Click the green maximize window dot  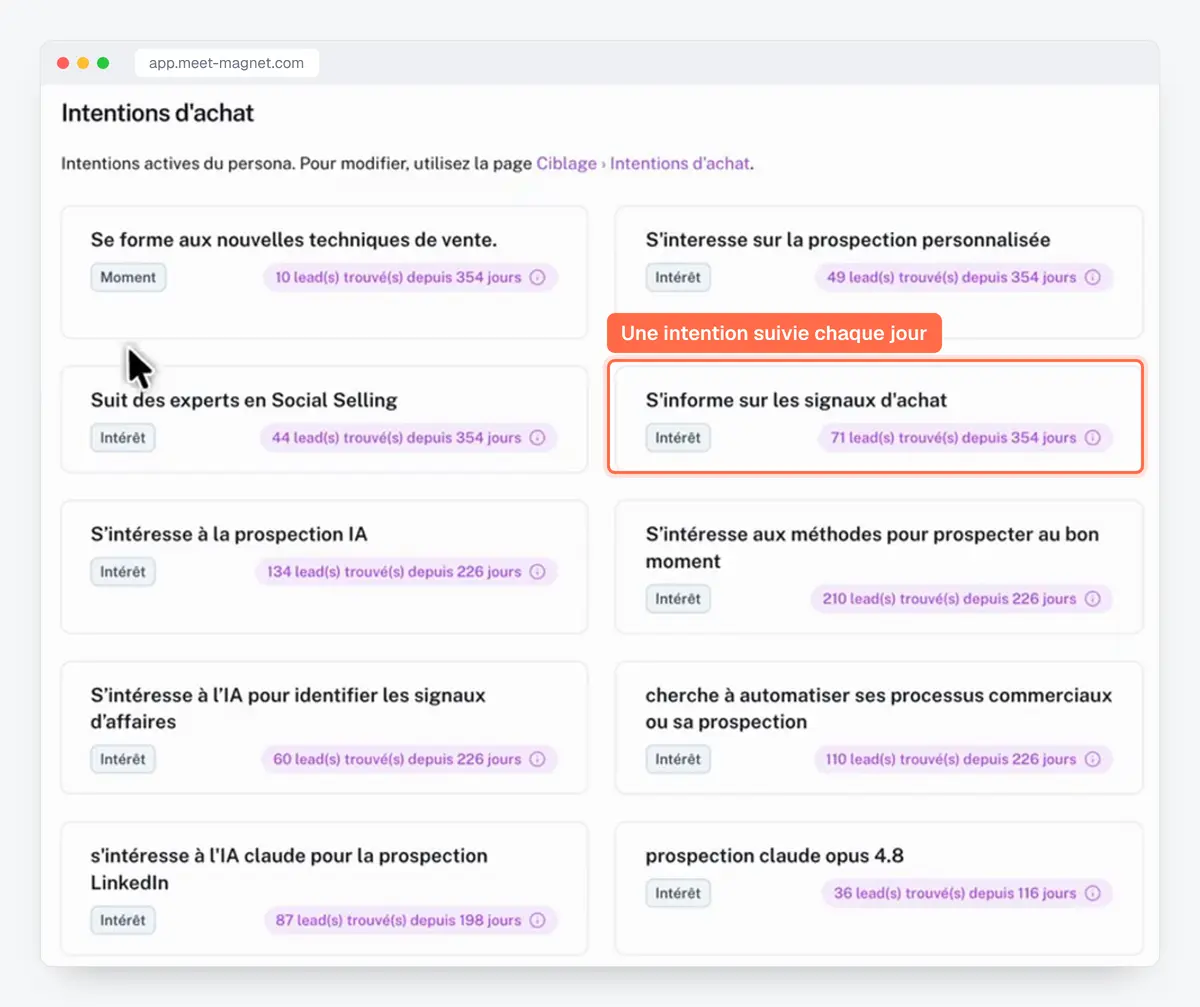coord(103,63)
